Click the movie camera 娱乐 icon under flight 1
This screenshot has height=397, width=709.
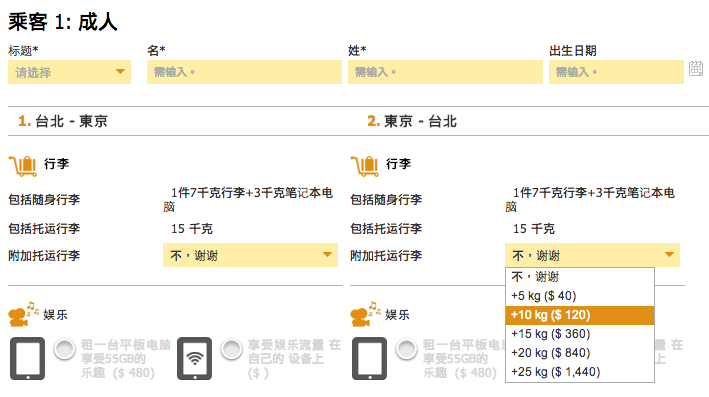coord(24,314)
